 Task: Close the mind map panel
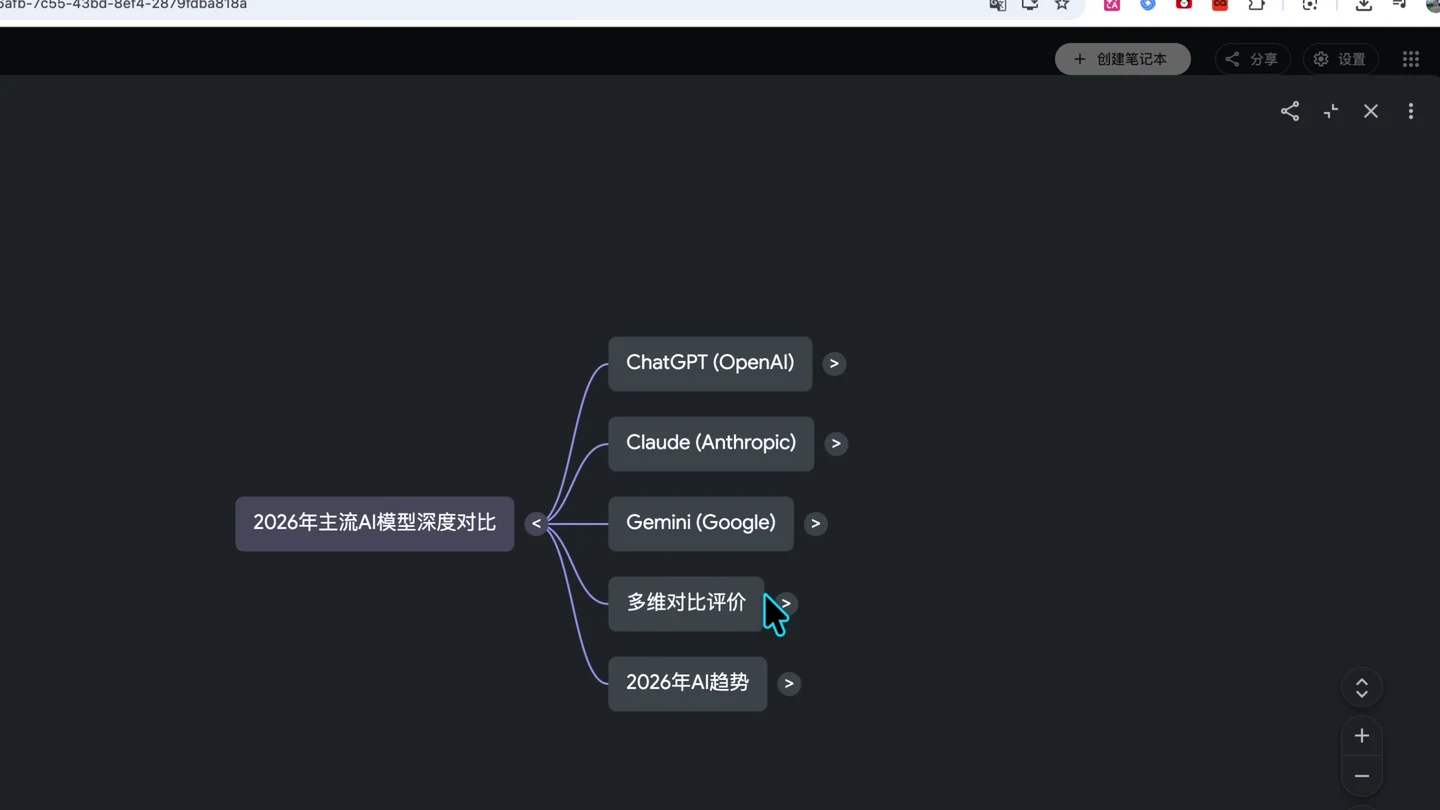pyautogui.click(x=1371, y=111)
